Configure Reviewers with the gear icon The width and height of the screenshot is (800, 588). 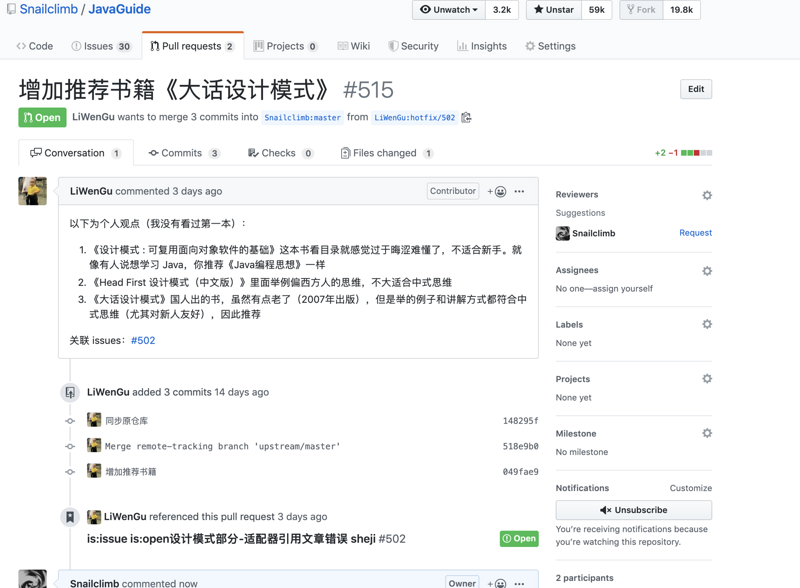point(707,195)
